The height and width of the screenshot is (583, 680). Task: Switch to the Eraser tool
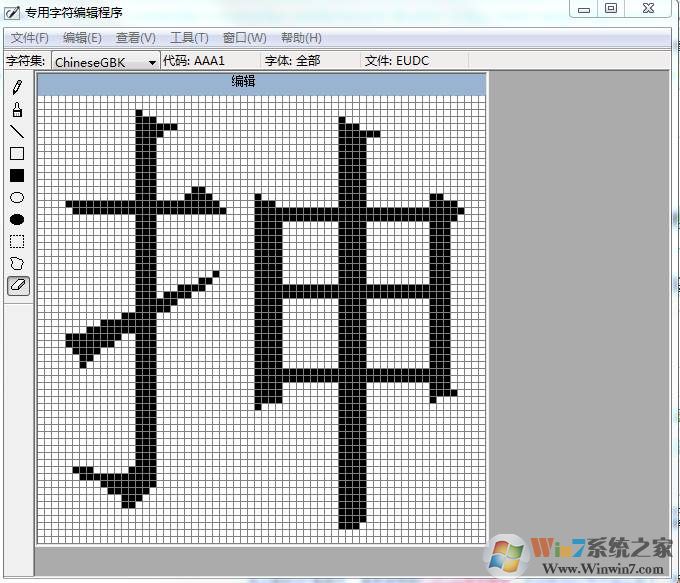click(x=17, y=286)
